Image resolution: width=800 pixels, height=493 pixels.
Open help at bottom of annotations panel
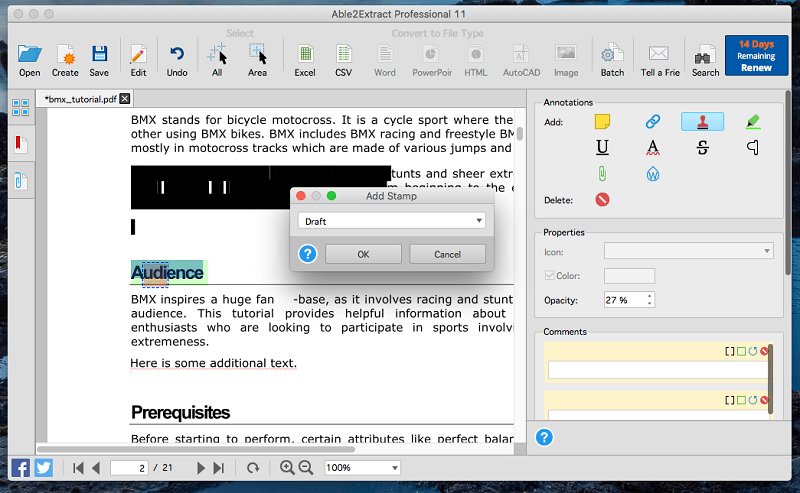point(544,437)
